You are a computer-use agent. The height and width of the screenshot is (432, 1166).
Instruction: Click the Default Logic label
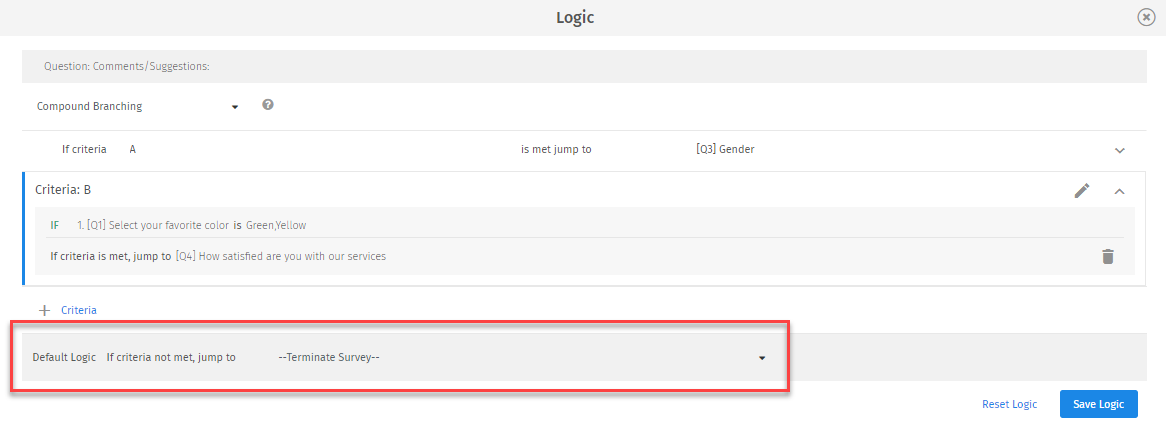64,357
